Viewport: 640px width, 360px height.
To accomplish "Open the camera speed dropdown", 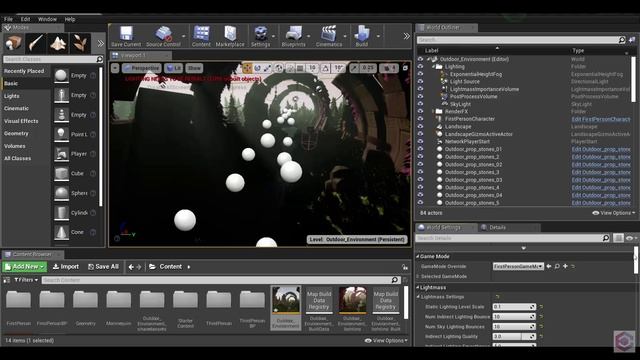I will point(389,68).
